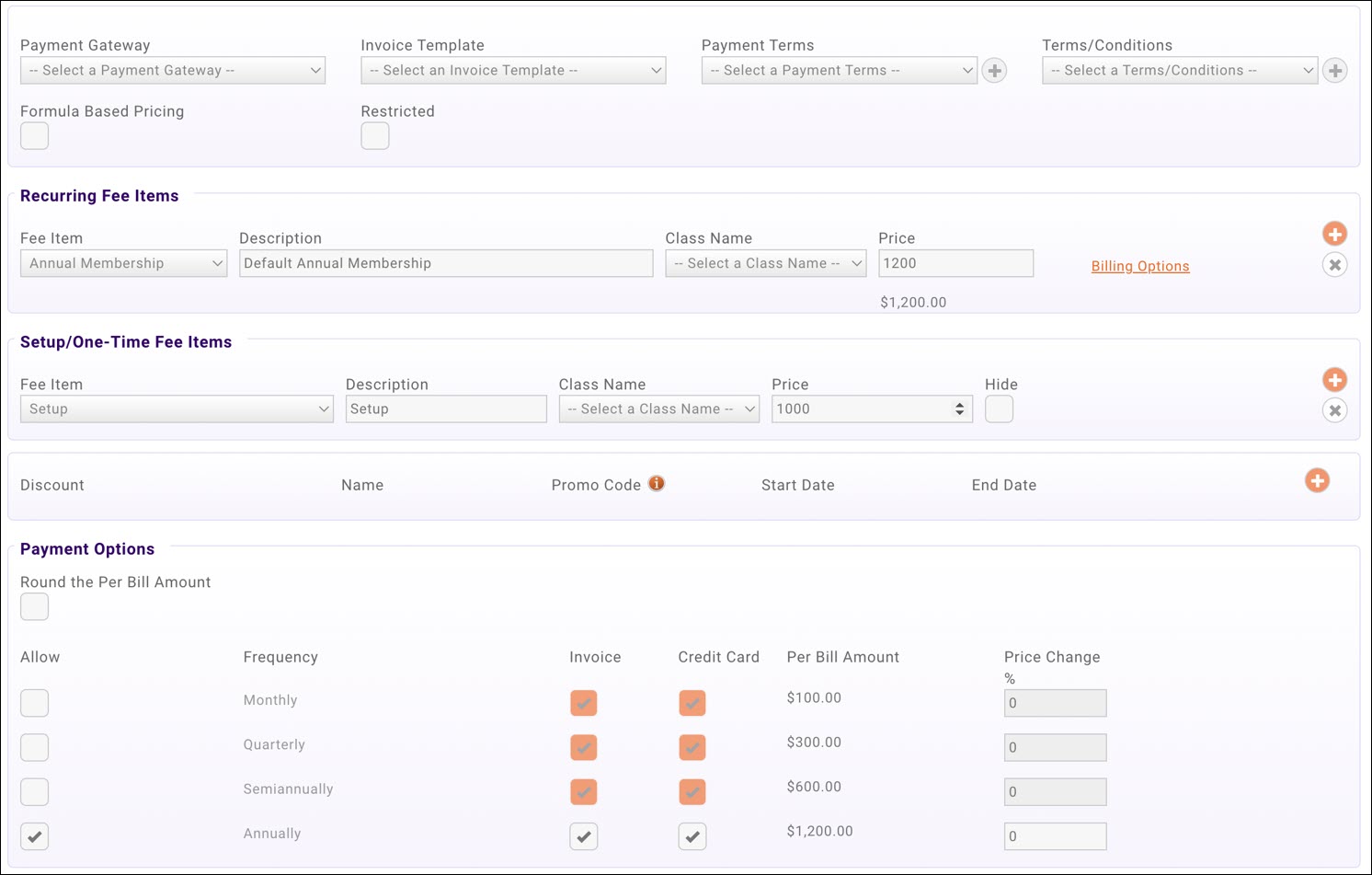
Task: Remove the Setup fee item row
Action: (1335, 410)
